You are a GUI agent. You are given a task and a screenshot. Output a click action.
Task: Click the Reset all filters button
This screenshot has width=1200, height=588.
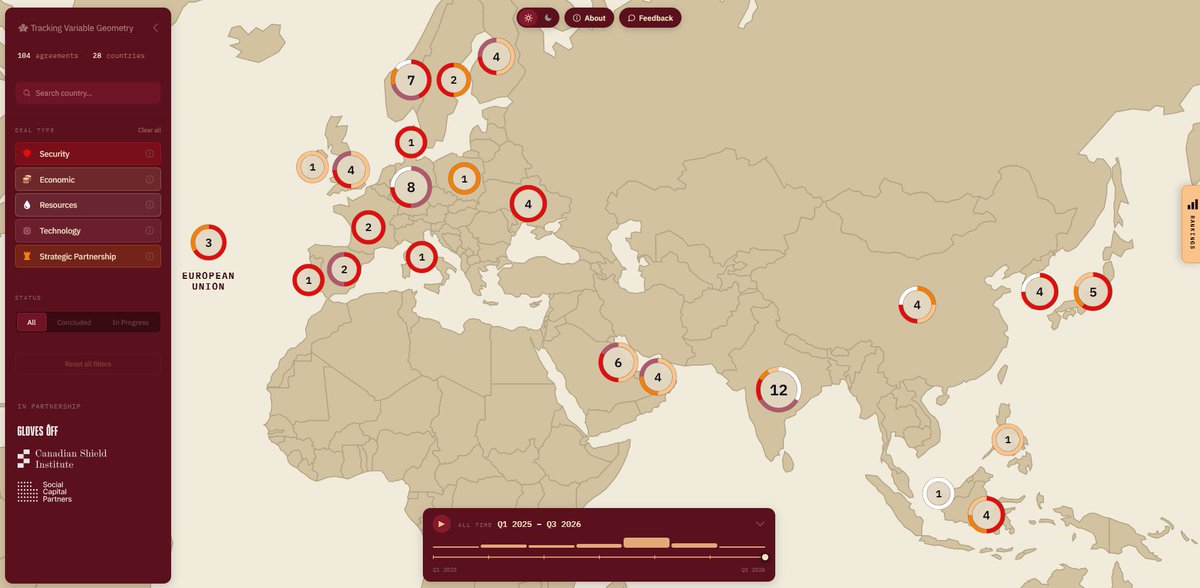coord(88,364)
